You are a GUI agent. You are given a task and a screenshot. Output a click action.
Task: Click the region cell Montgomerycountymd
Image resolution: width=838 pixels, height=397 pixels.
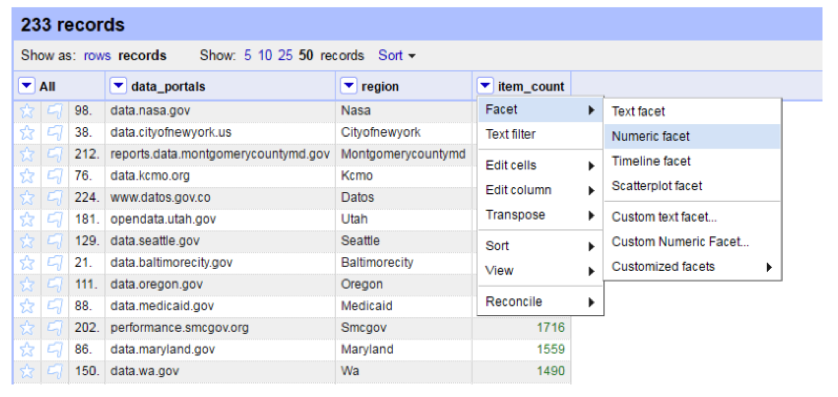[404, 154]
